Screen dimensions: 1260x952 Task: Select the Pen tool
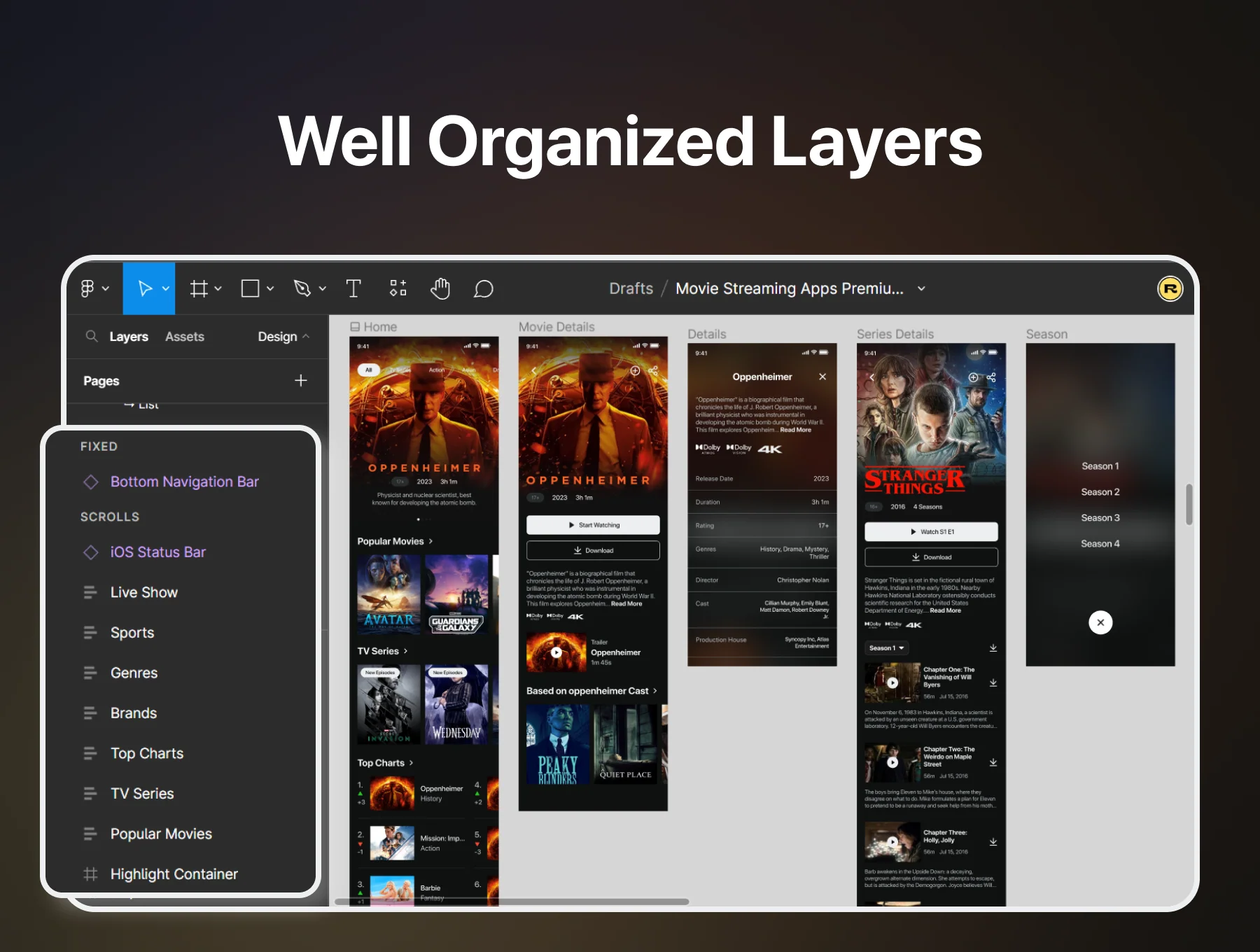pyautogui.click(x=302, y=288)
